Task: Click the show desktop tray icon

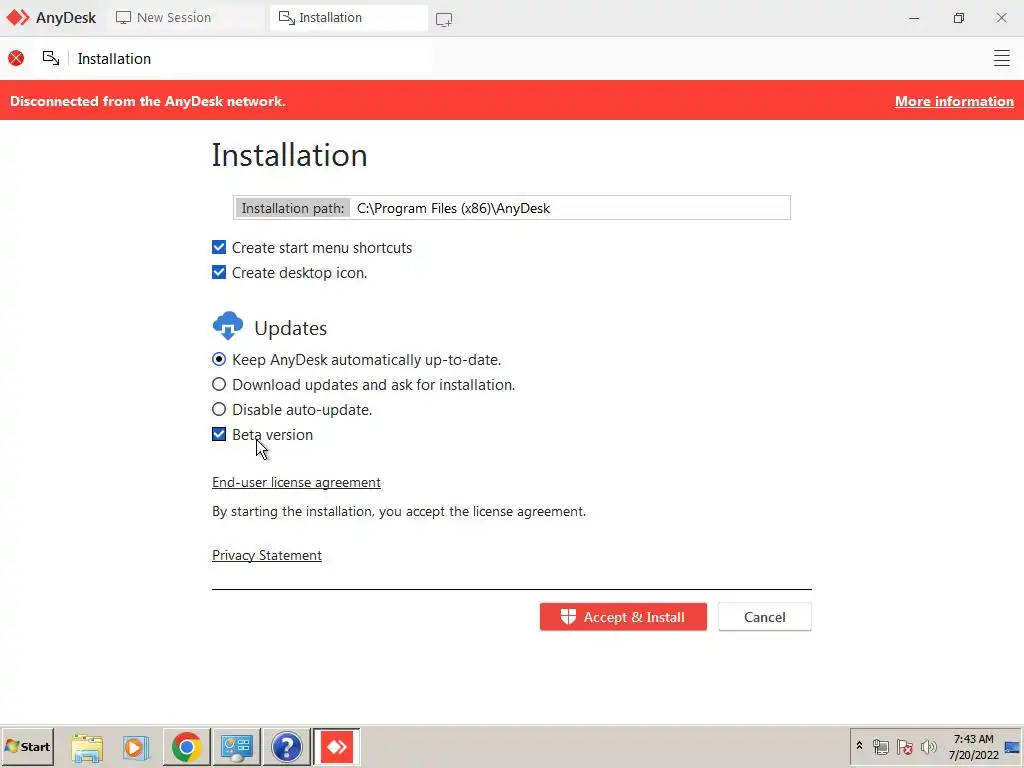Action: point(1012,747)
